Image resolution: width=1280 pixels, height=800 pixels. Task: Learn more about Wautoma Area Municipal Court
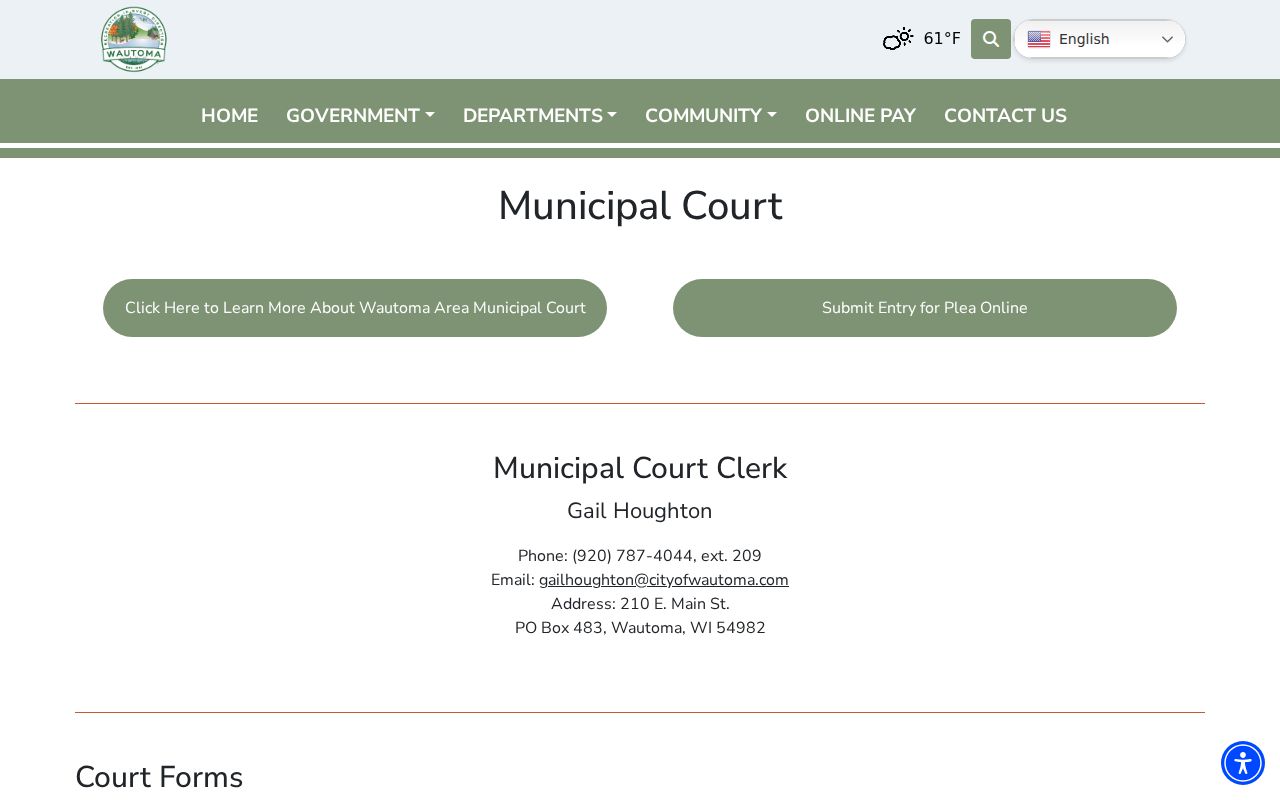[355, 308]
